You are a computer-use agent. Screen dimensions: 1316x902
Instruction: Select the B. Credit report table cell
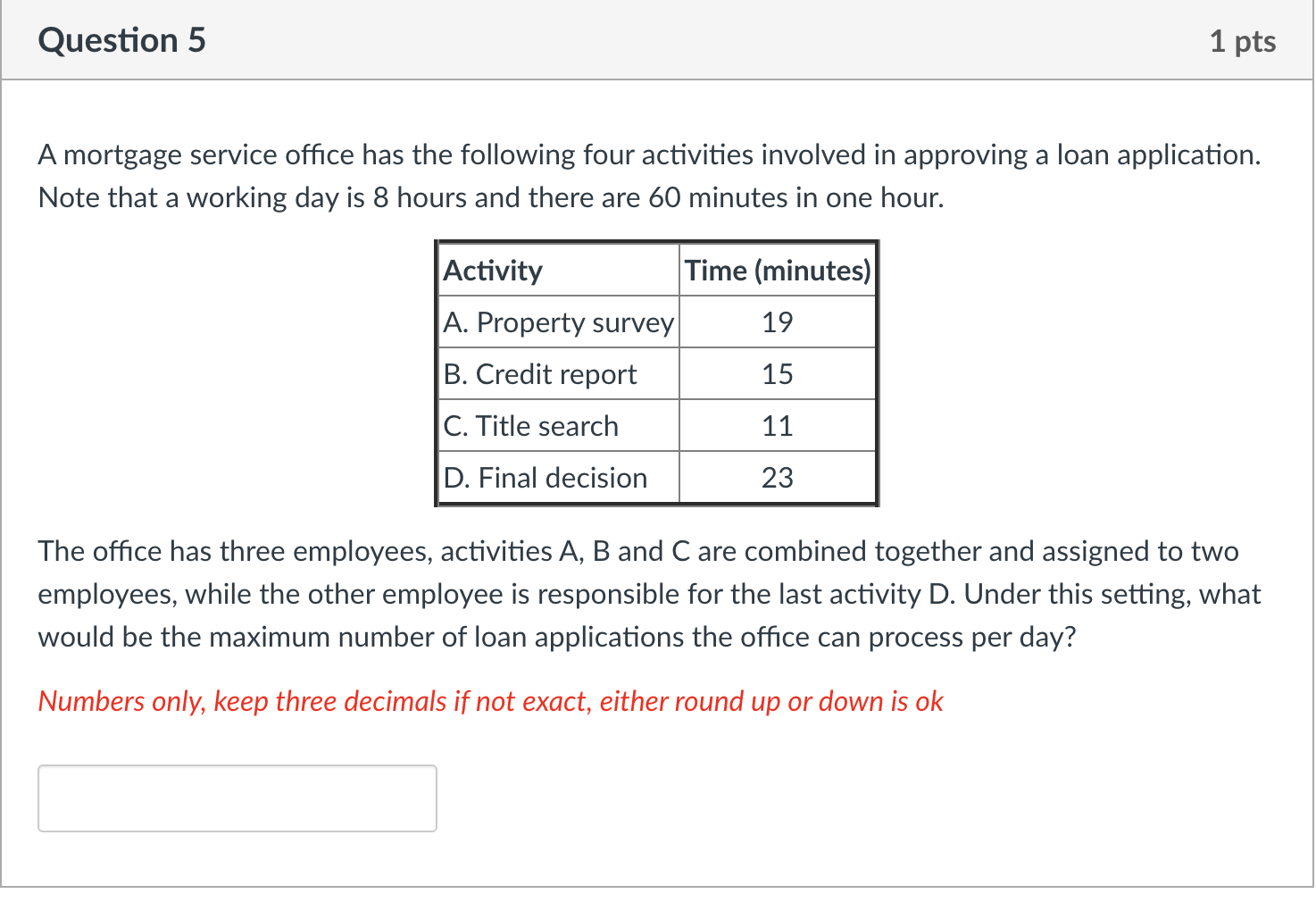click(x=540, y=373)
